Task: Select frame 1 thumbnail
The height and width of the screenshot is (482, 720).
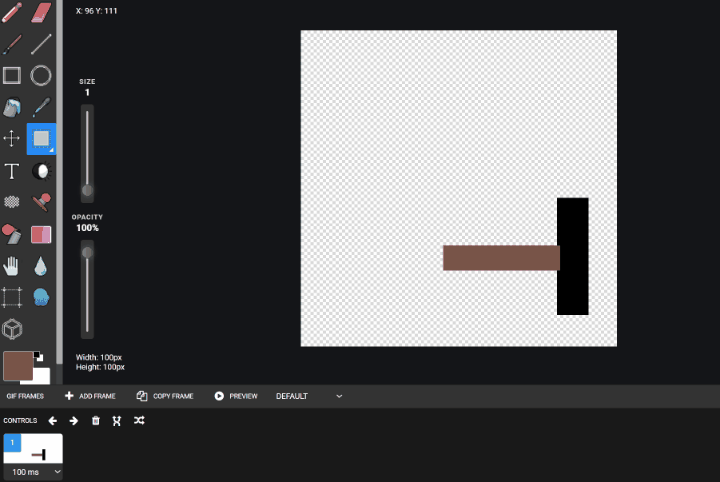Action: click(33, 448)
